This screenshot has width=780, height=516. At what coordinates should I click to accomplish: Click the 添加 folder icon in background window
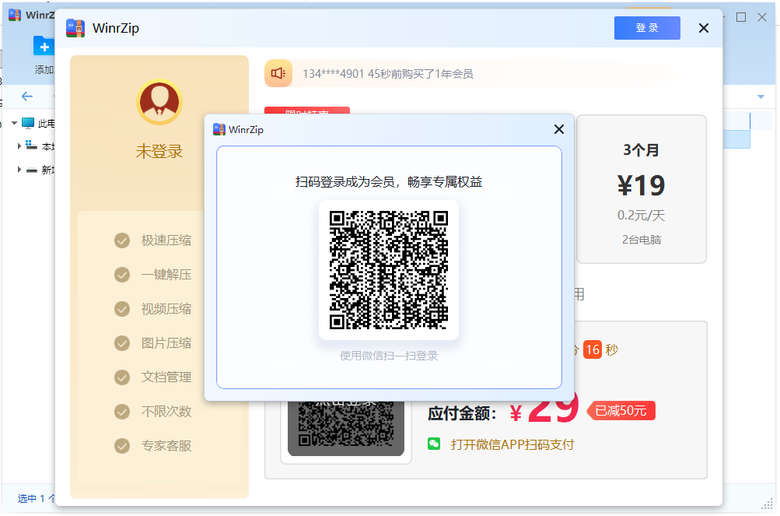pos(44,46)
